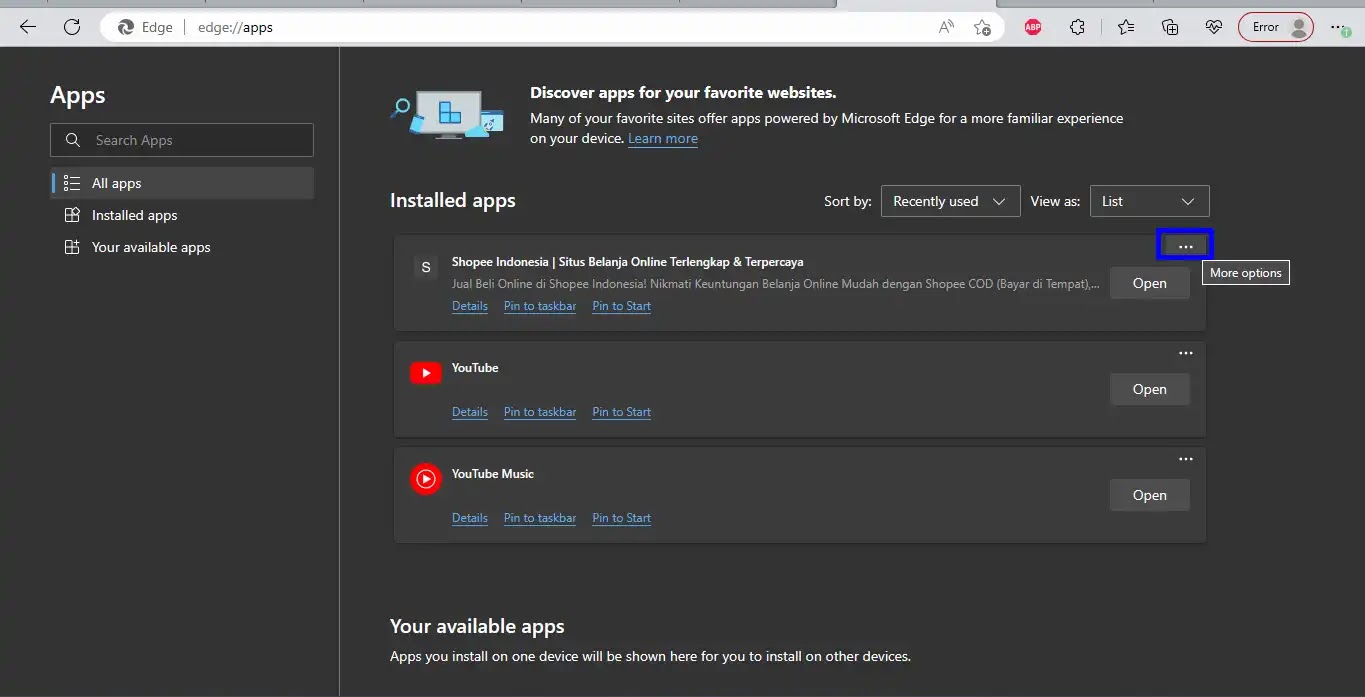The height and width of the screenshot is (697, 1365).
Task: Click the Installed apps heading
Action: (453, 200)
